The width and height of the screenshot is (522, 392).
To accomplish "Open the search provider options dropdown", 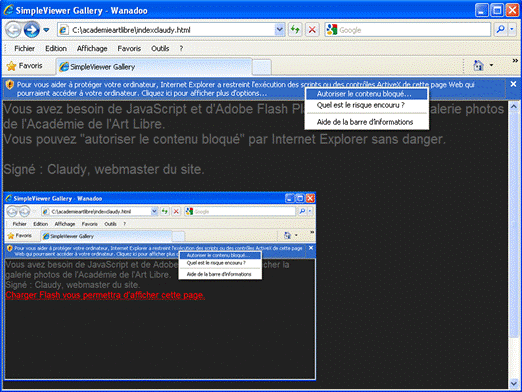I will point(512,30).
